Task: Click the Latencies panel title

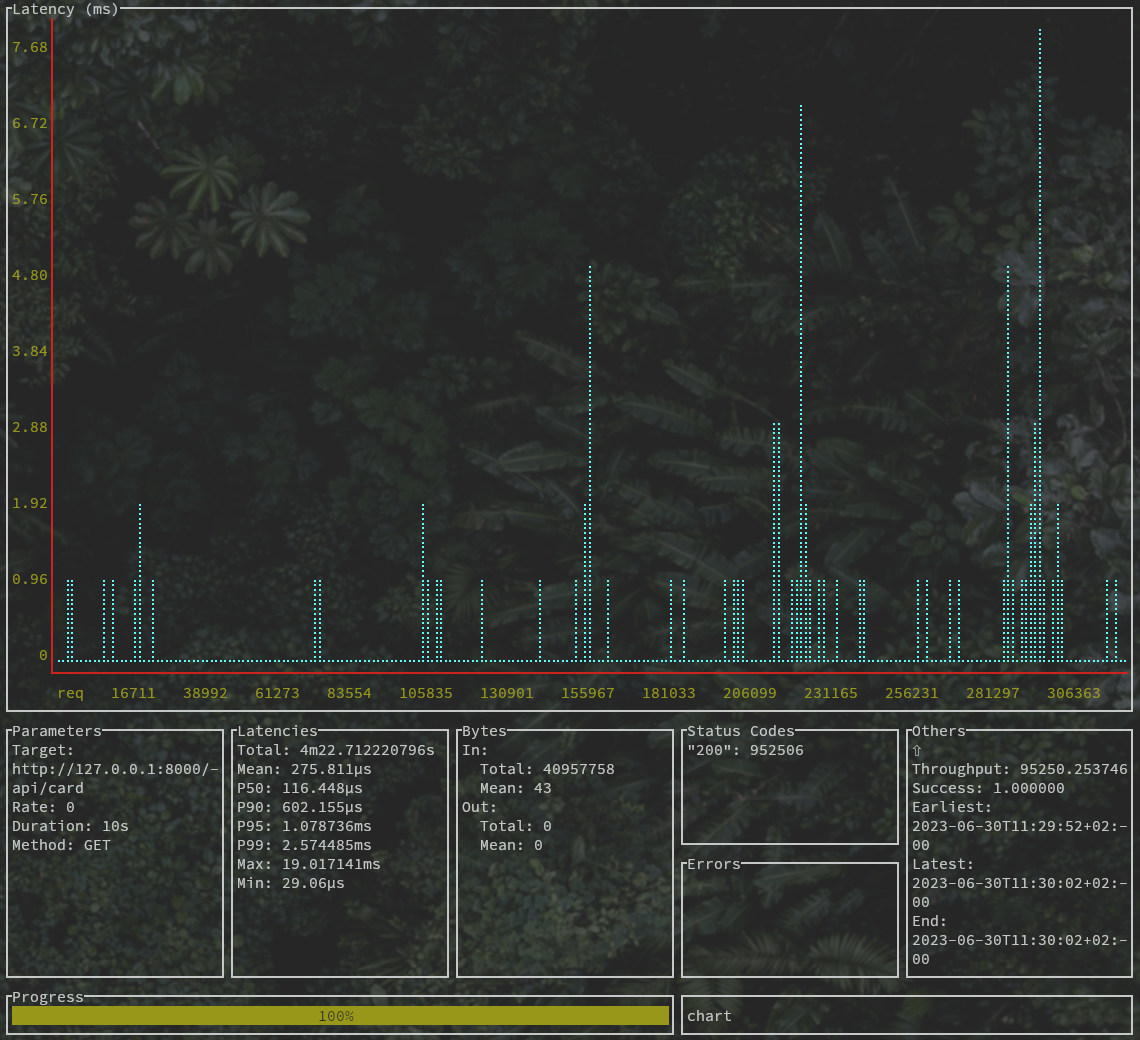Action: 278,731
